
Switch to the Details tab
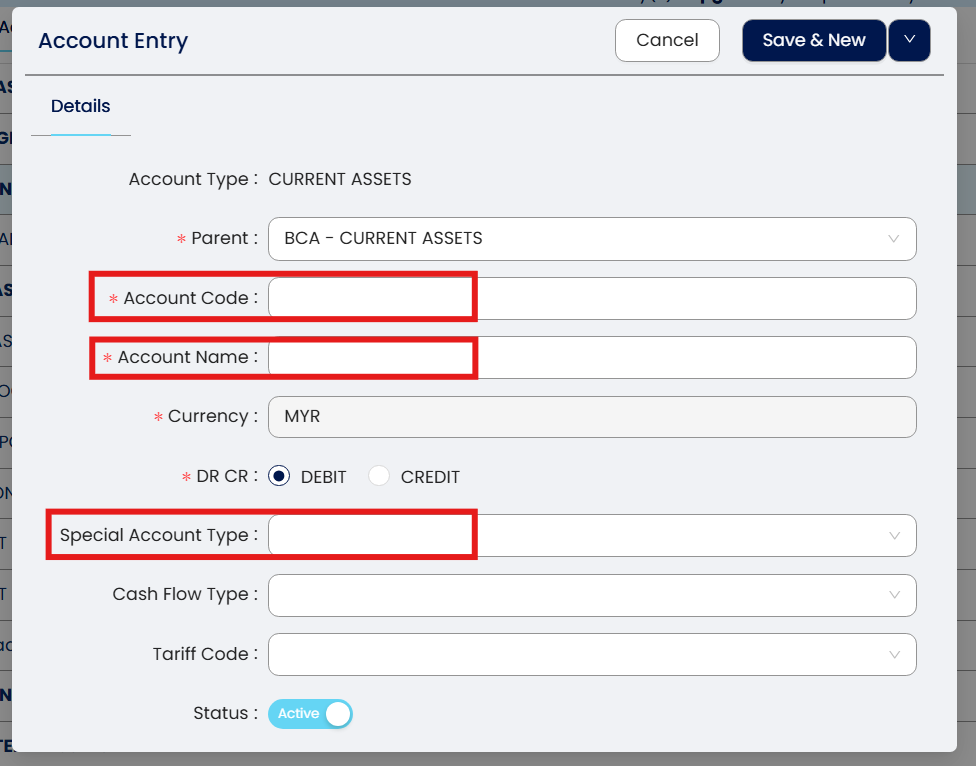(x=80, y=106)
